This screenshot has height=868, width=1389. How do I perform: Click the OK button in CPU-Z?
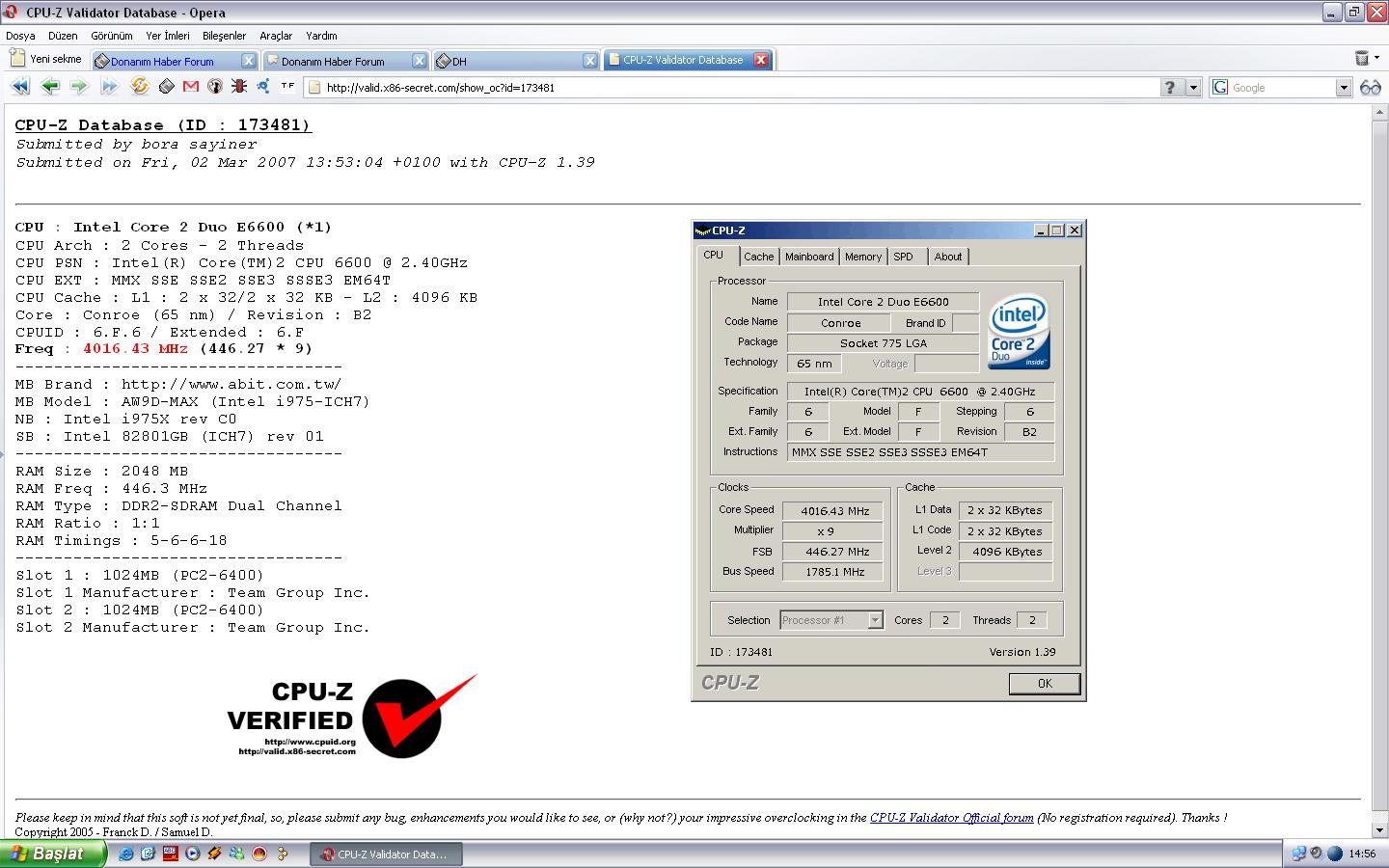(x=1045, y=683)
